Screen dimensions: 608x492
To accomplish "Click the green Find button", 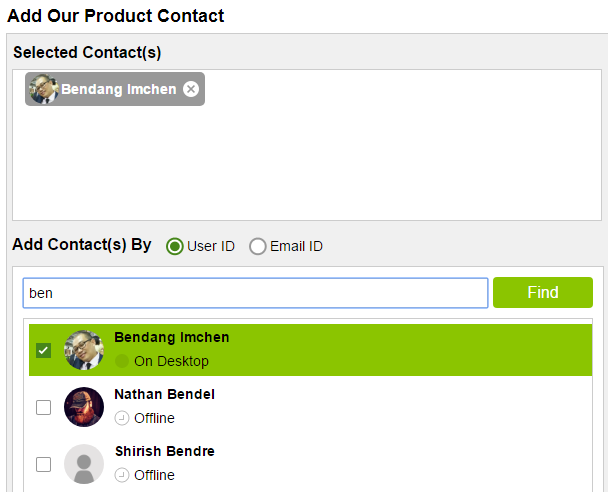I will tap(542, 292).
